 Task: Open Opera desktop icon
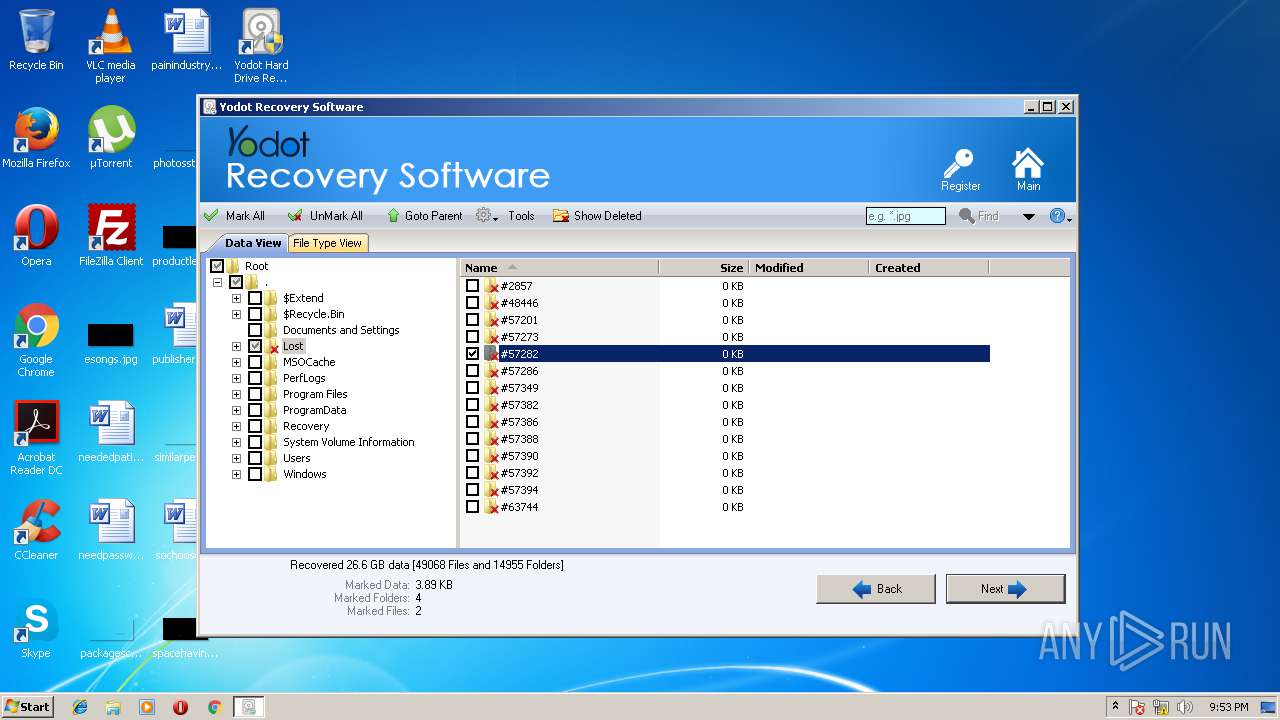[x=36, y=236]
